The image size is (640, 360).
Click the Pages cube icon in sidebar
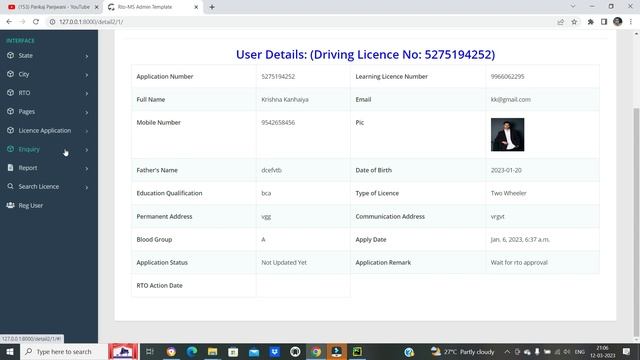pyautogui.click(x=11, y=111)
